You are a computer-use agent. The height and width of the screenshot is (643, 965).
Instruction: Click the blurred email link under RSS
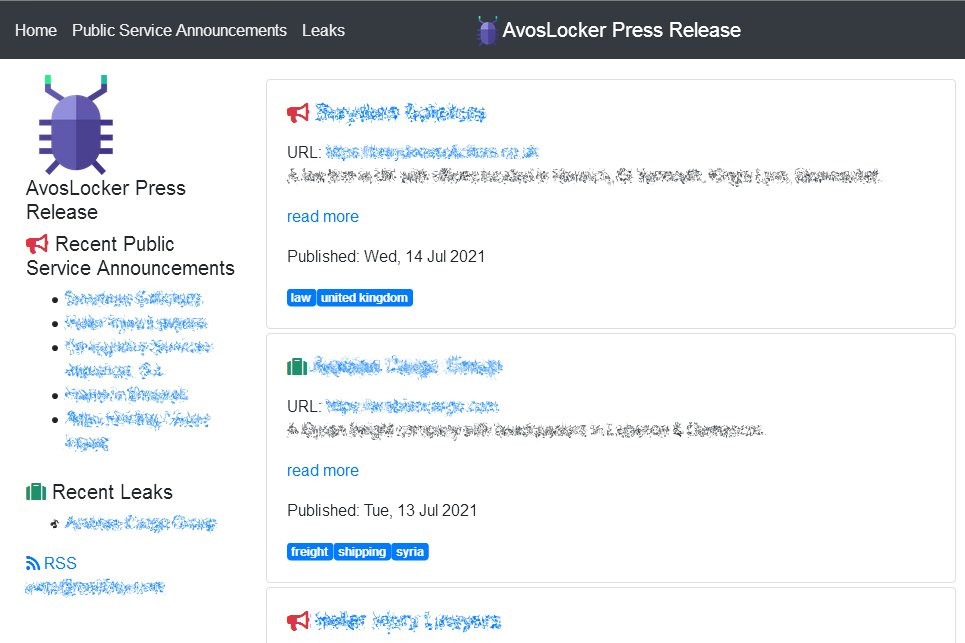pos(95,587)
